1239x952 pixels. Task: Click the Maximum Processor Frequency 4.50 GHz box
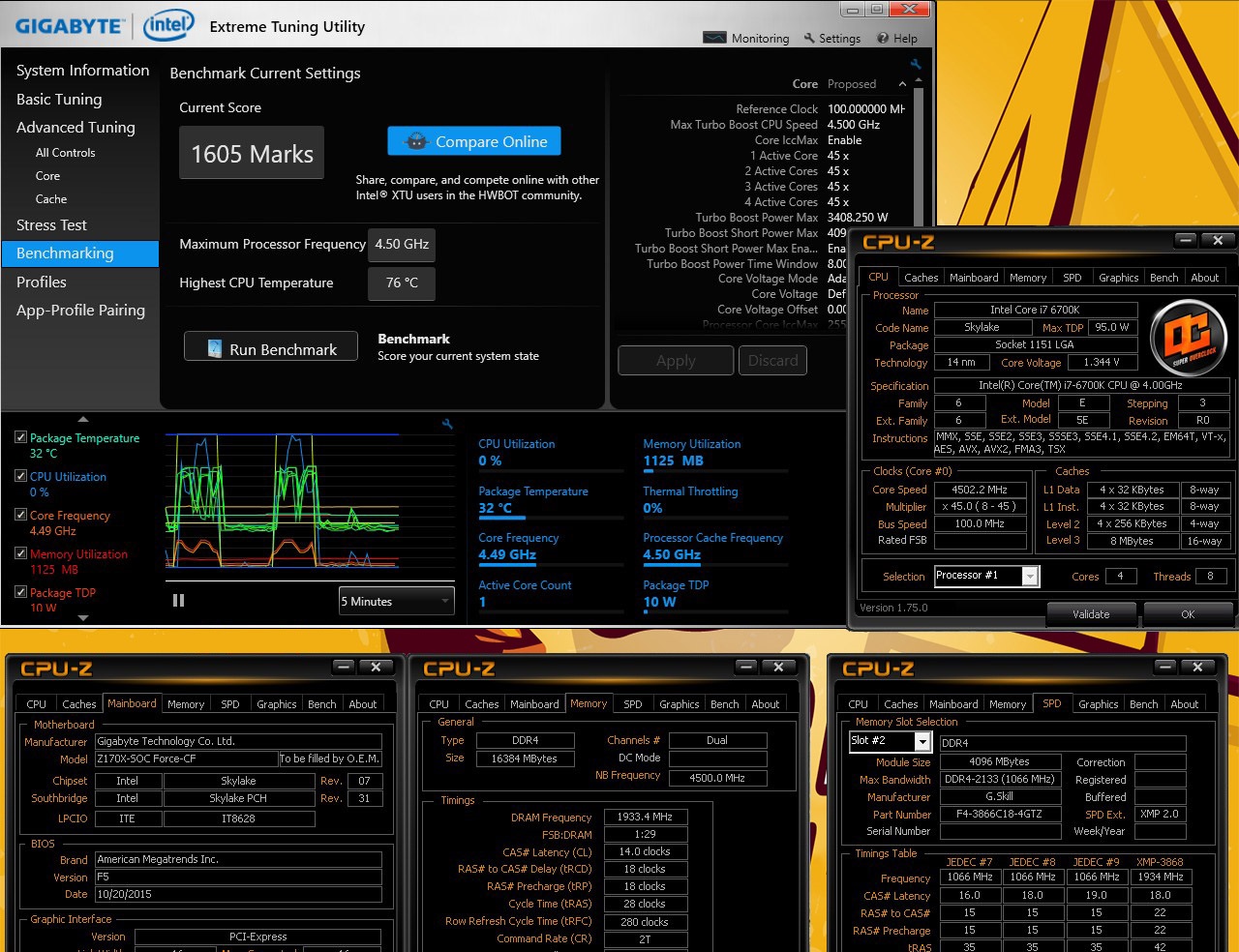(402, 245)
